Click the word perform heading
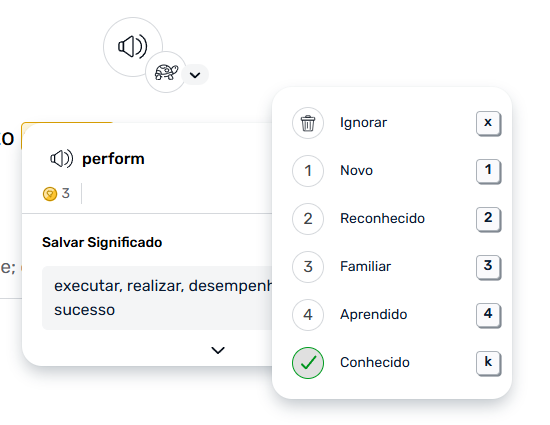This screenshot has height=425, width=550. [x=113, y=159]
